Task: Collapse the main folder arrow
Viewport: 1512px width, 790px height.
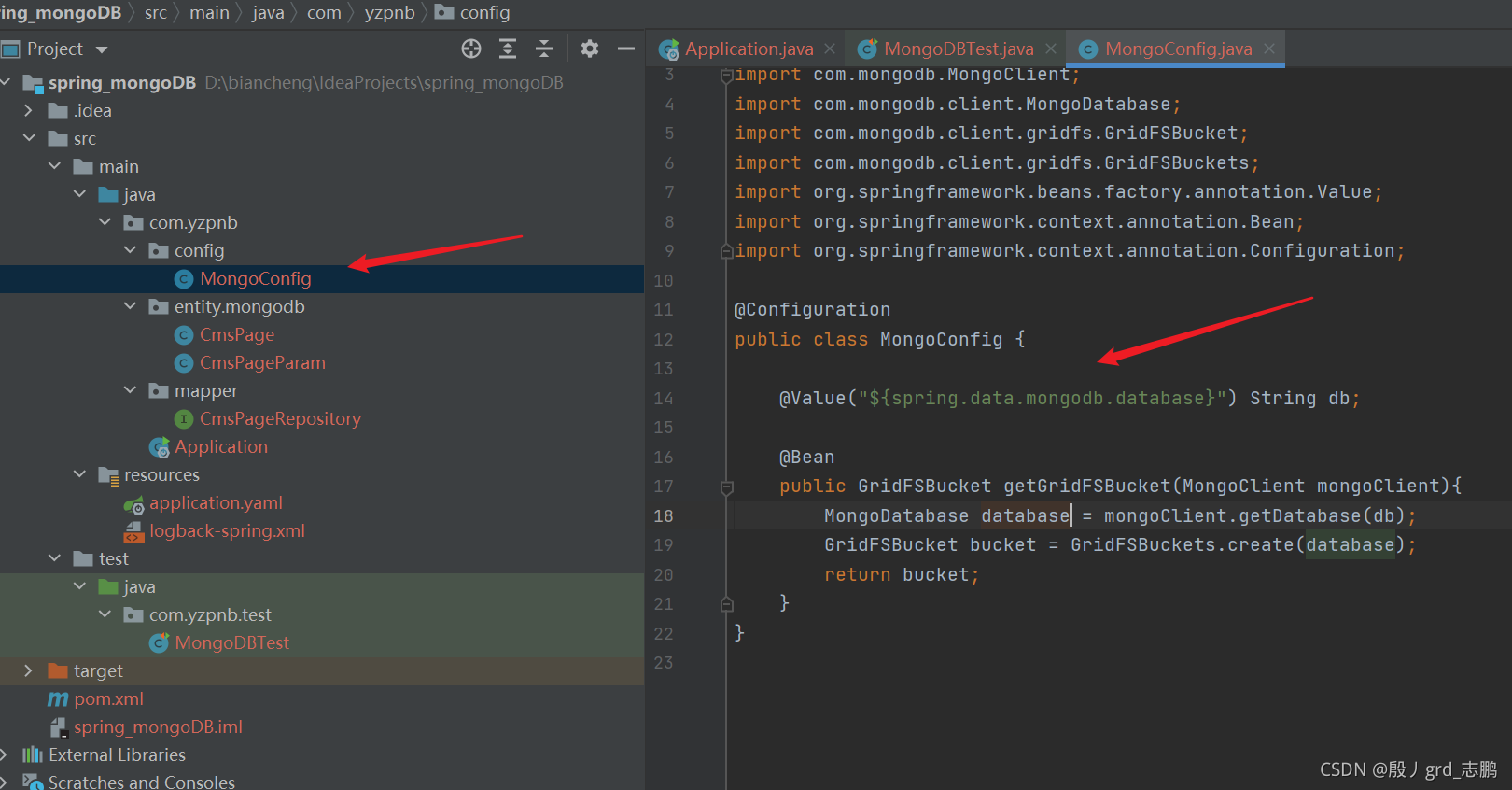Action: click(54, 166)
